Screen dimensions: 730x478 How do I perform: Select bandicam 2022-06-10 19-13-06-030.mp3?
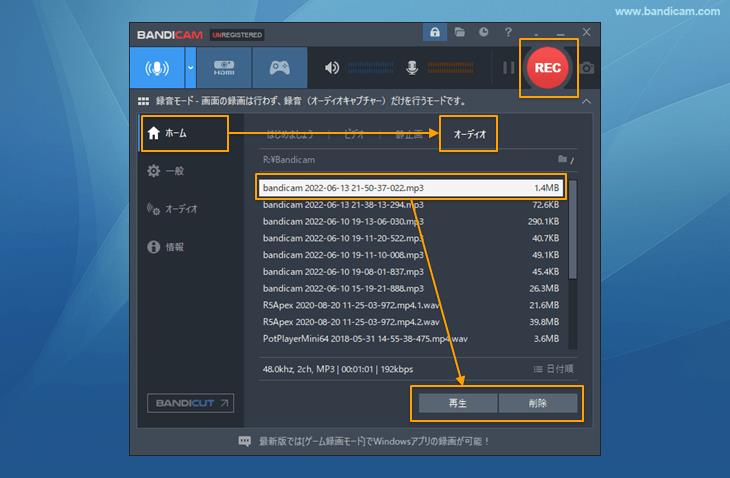click(x=411, y=222)
